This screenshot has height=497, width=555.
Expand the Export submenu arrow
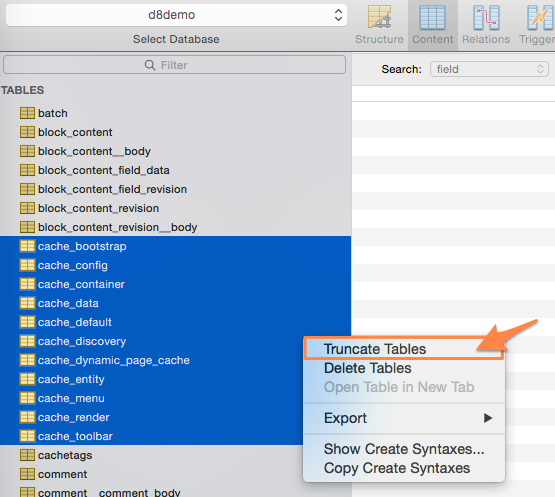pos(488,418)
